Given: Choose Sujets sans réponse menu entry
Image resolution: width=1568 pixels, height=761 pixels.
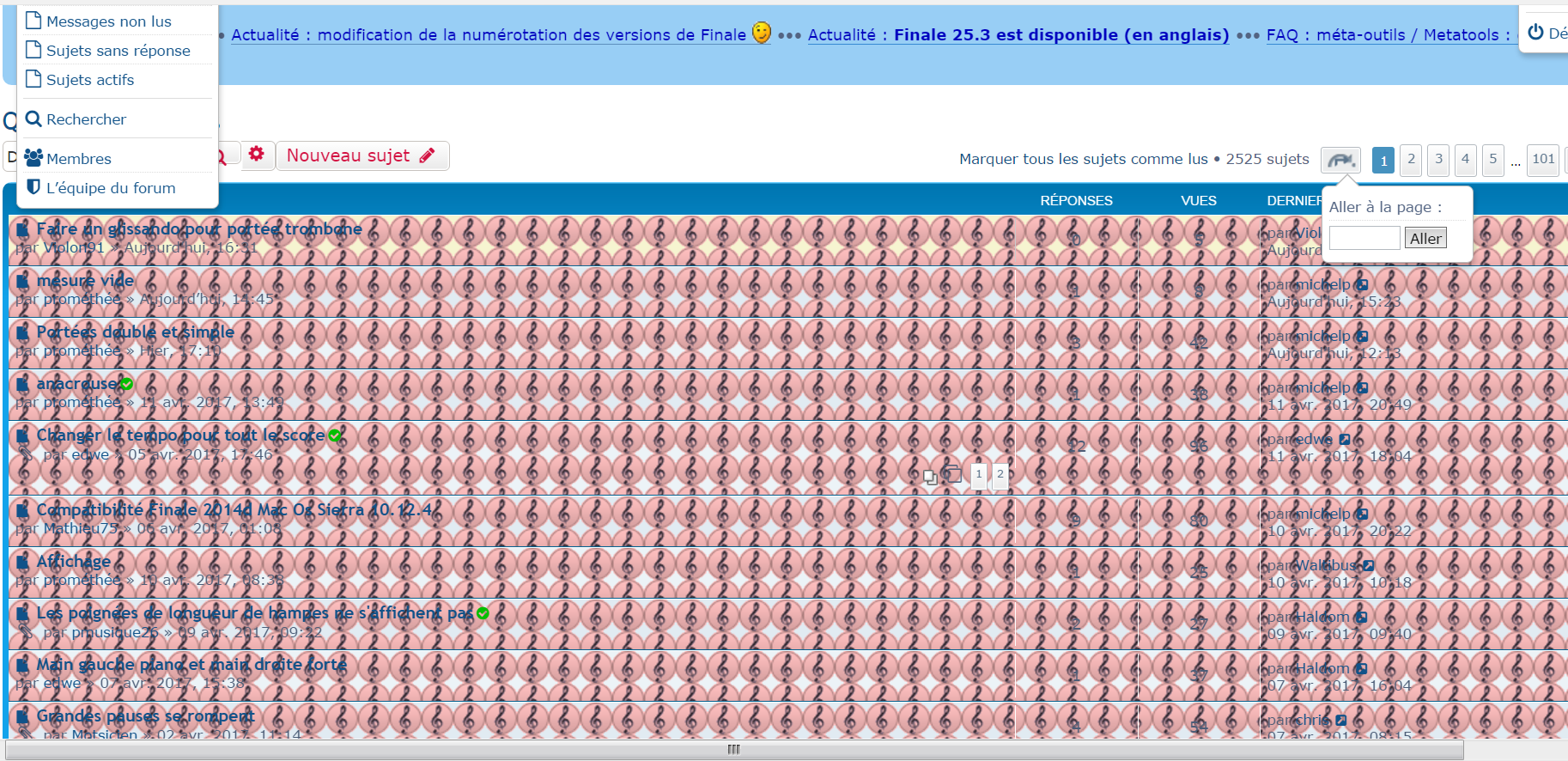Looking at the screenshot, I should 118,51.
